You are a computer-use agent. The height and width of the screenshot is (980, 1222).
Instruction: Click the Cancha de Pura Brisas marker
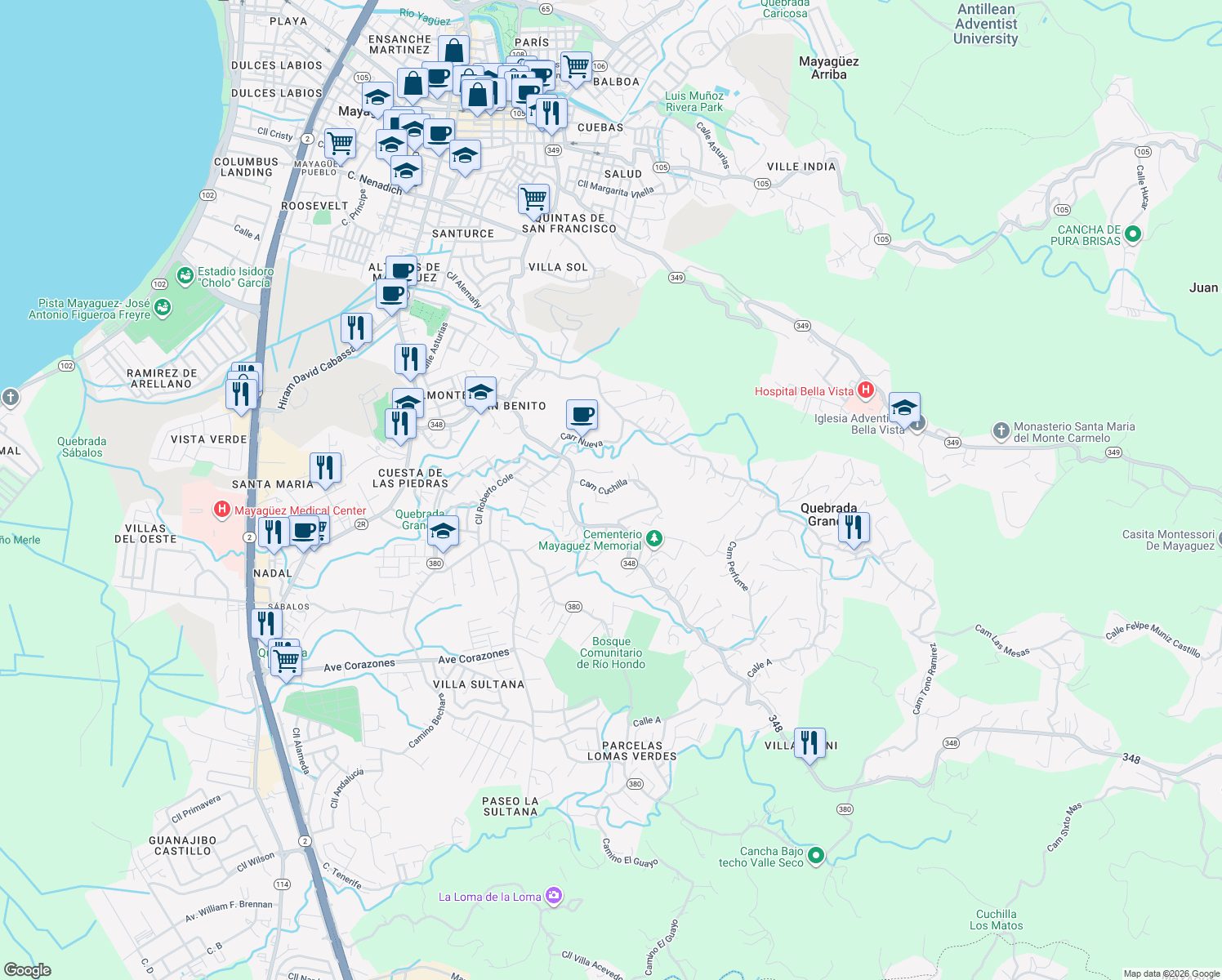pyautogui.click(x=1132, y=234)
